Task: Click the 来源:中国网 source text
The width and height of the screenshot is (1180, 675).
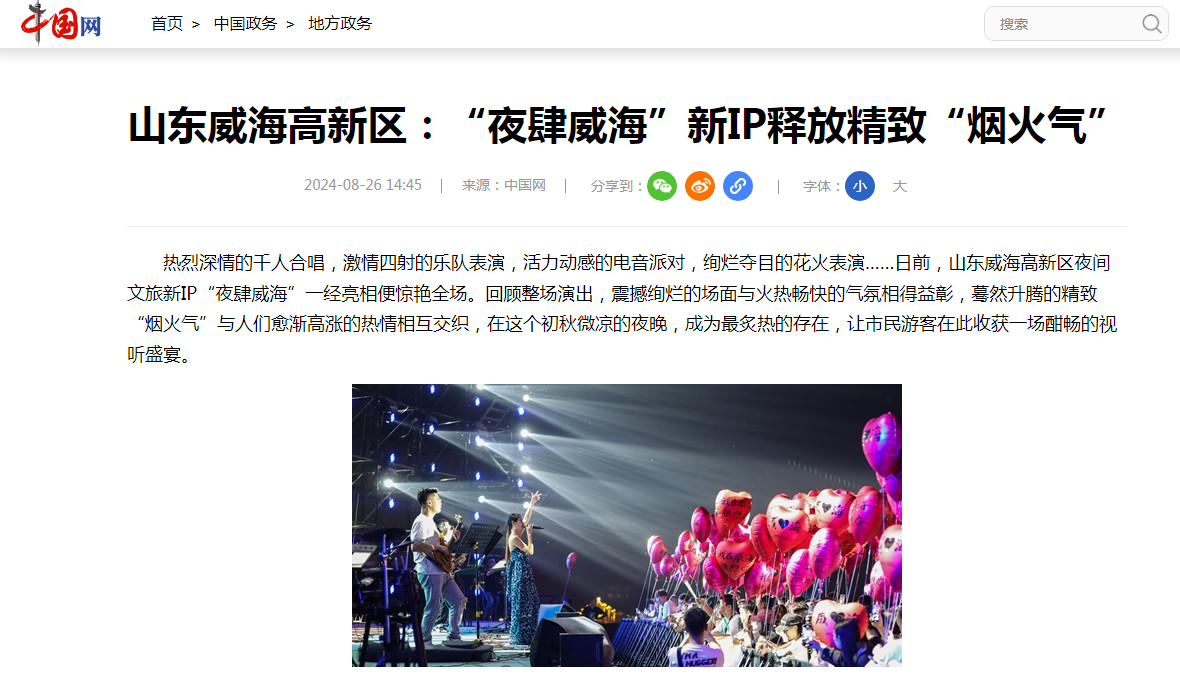Action: tap(503, 185)
